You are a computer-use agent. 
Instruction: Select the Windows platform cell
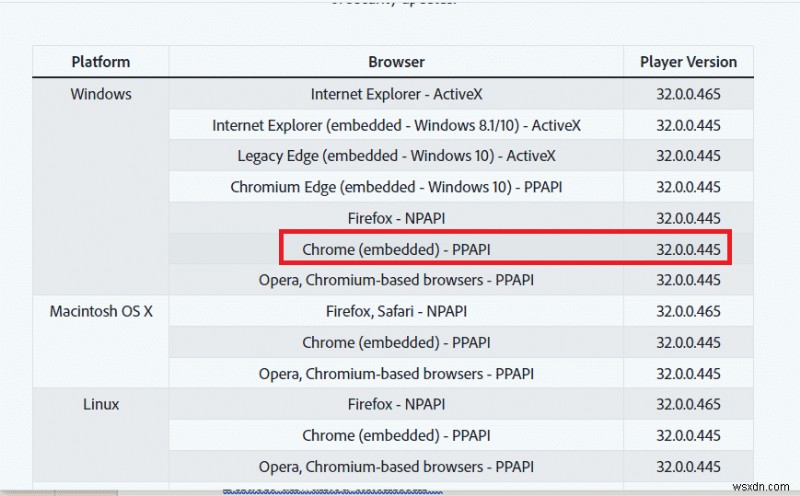click(x=101, y=95)
